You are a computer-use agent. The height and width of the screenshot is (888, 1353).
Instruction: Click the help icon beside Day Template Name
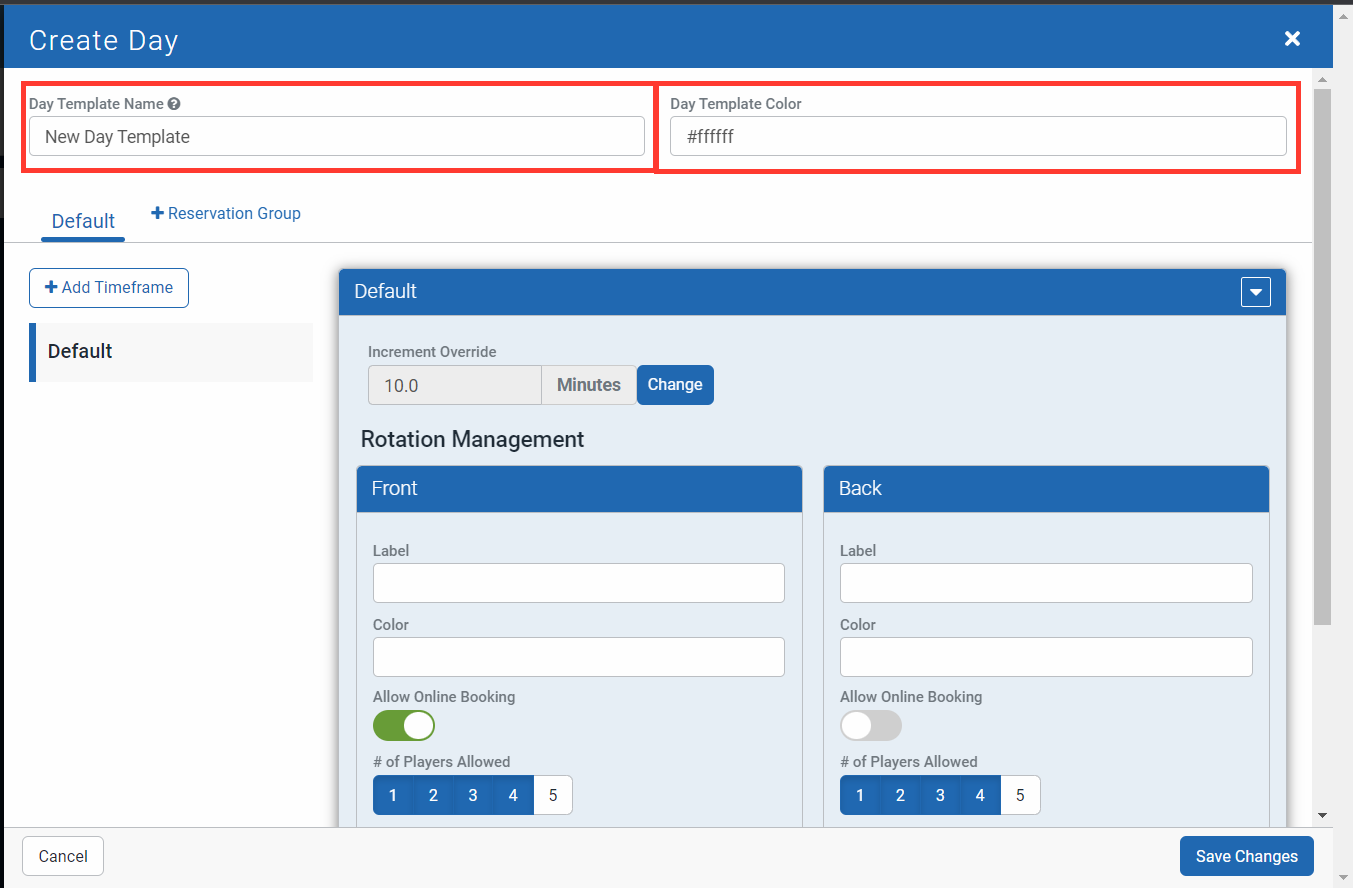(x=174, y=104)
